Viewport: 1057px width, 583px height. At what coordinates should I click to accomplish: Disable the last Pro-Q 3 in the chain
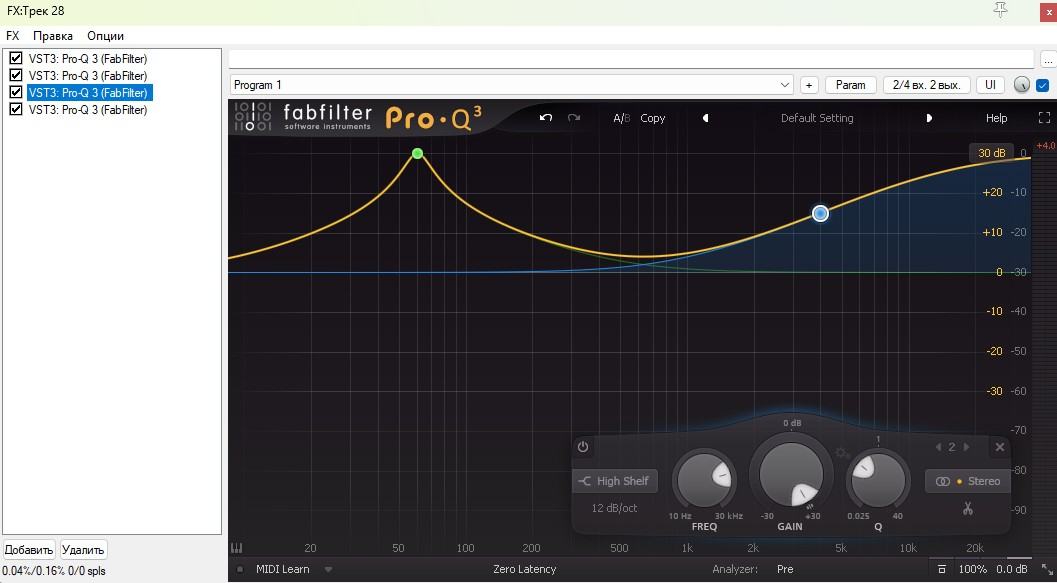(x=16, y=109)
